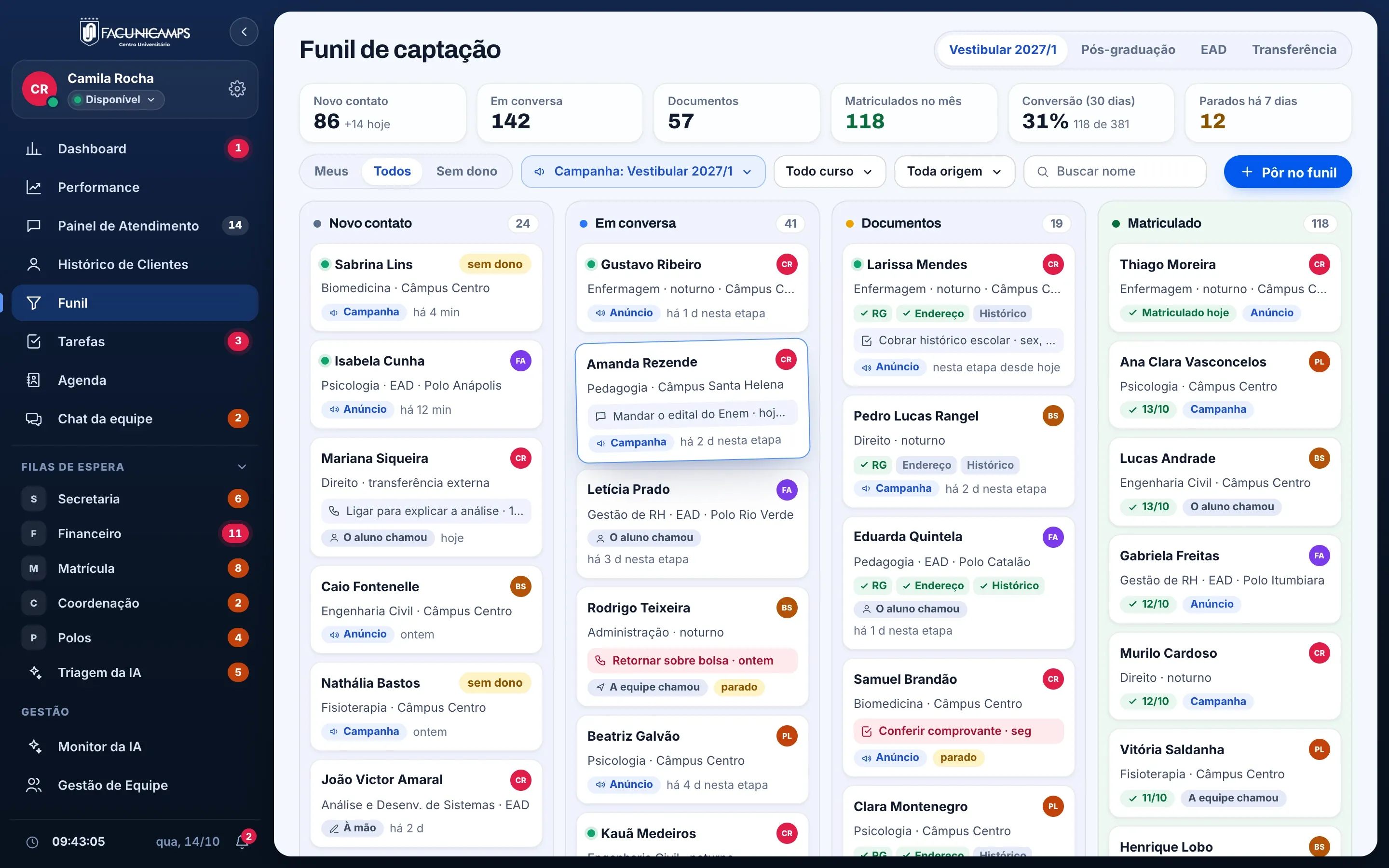The image size is (1389, 868).
Task: Click the Monitor da IA sparkle icon
Action: coord(35,746)
